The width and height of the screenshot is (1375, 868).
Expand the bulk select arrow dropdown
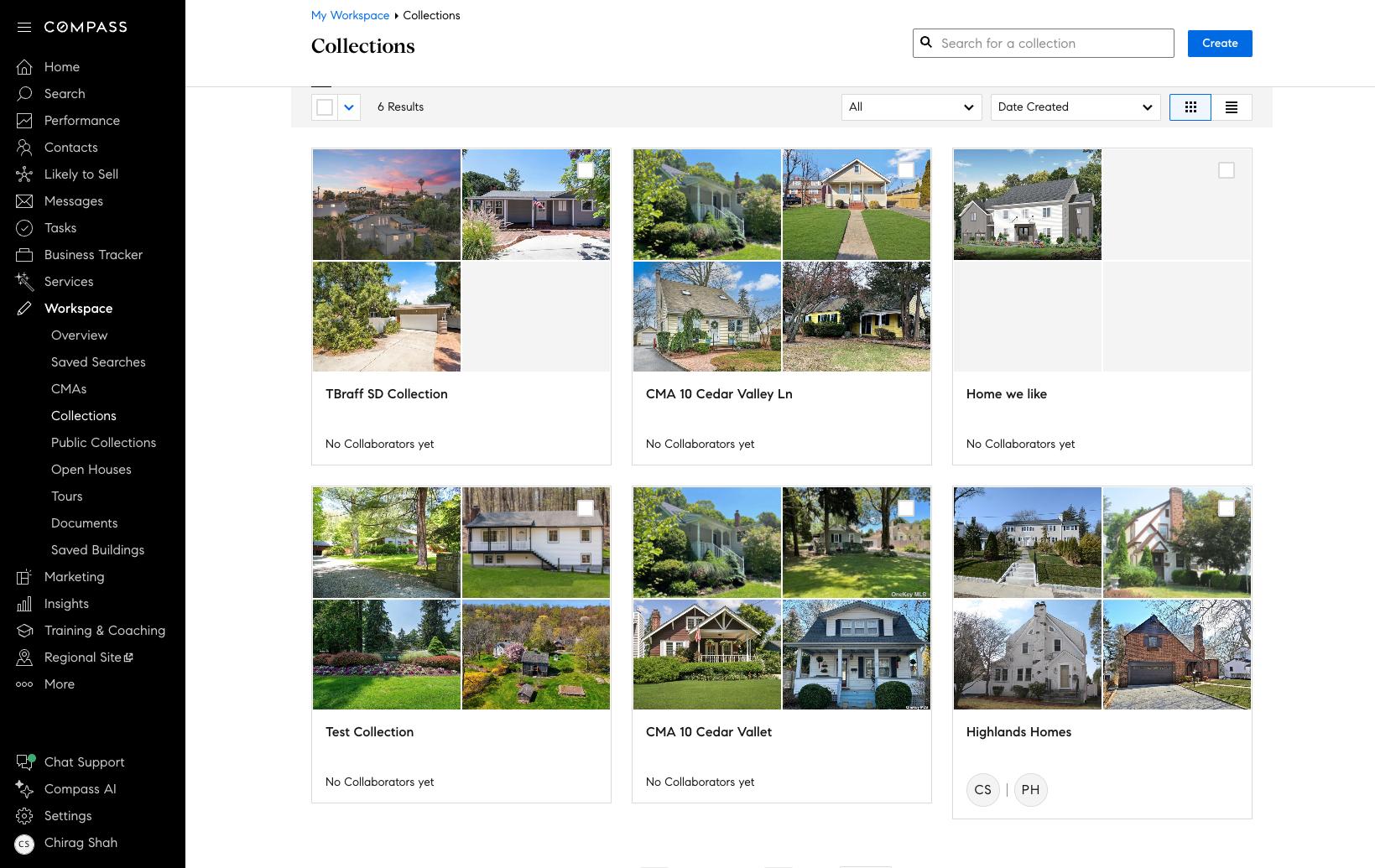(349, 107)
